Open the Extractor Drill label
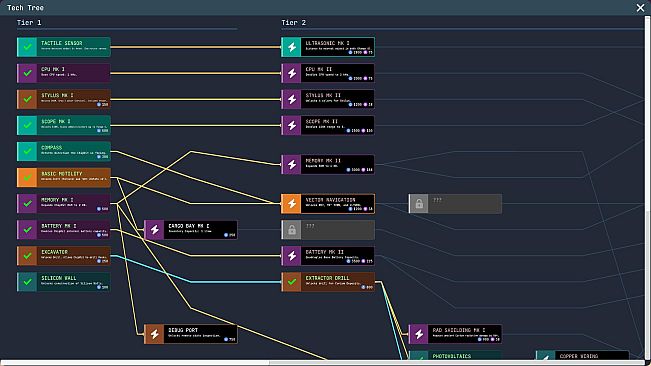Viewport: 651px width, 366px height. tap(328, 278)
